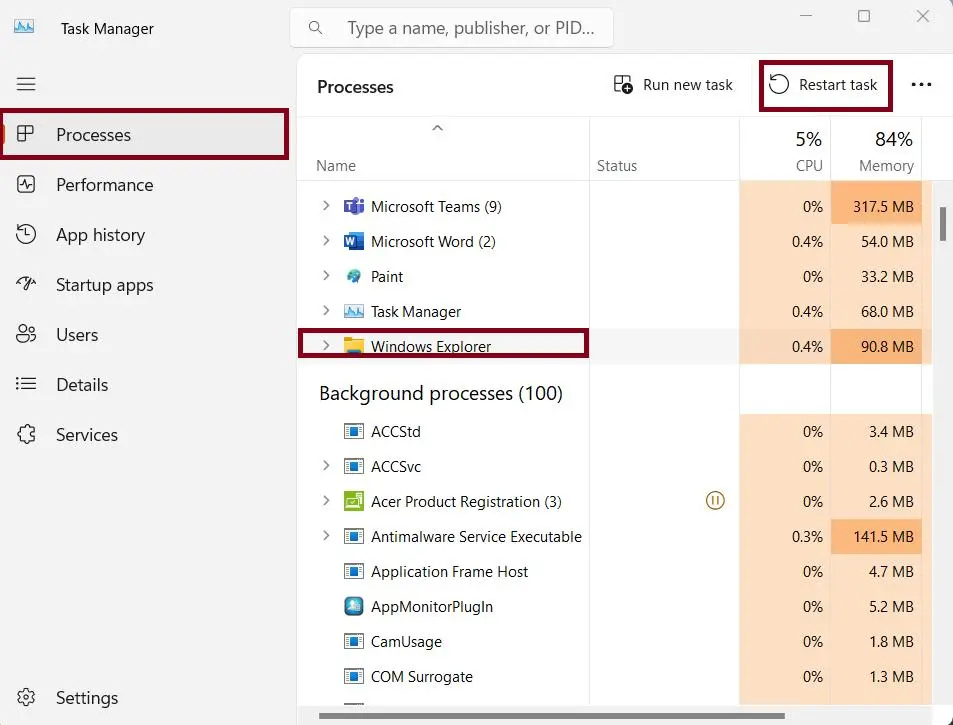Click the horizontal scrollbar at bottom
Image resolution: width=953 pixels, height=725 pixels.
[552, 716]
